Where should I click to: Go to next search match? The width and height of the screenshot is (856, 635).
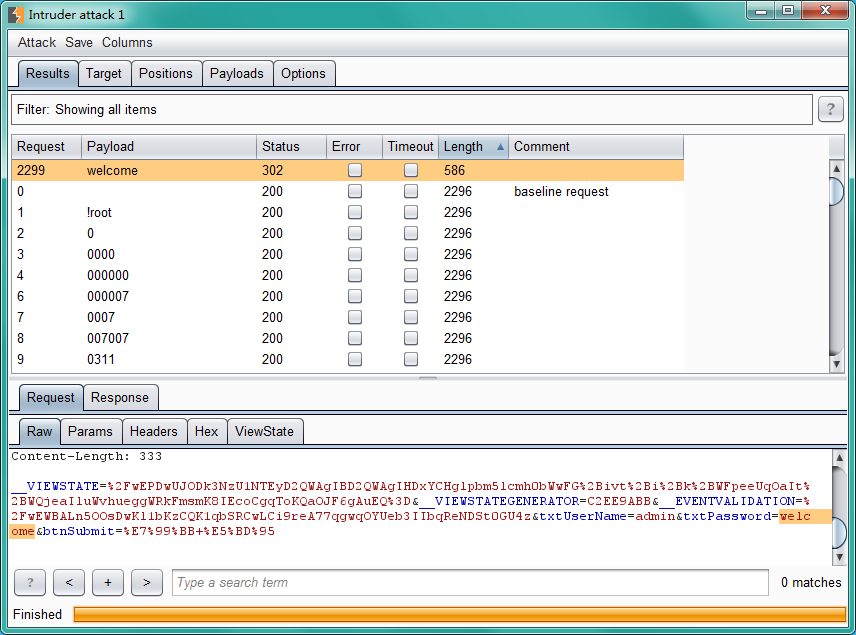[147, 583]
